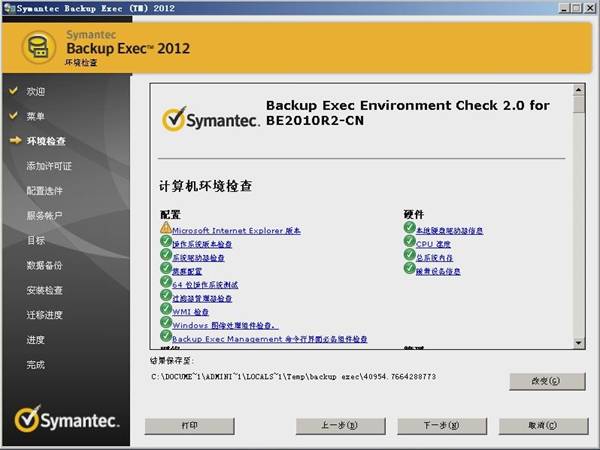Select 欢迎 step in the sidebar

click(x=36, y=91)
